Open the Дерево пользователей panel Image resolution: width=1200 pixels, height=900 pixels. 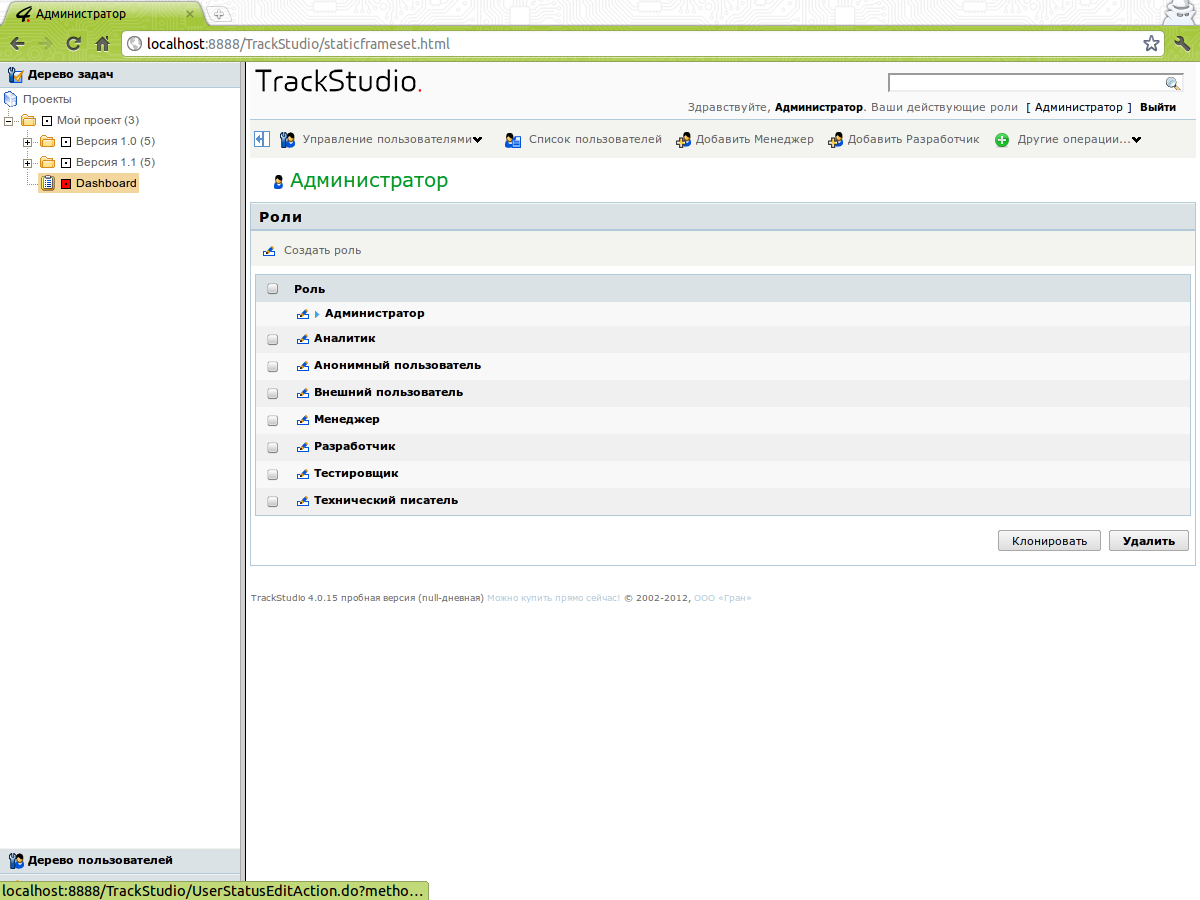pyautogui.click(x=100, y=860)
